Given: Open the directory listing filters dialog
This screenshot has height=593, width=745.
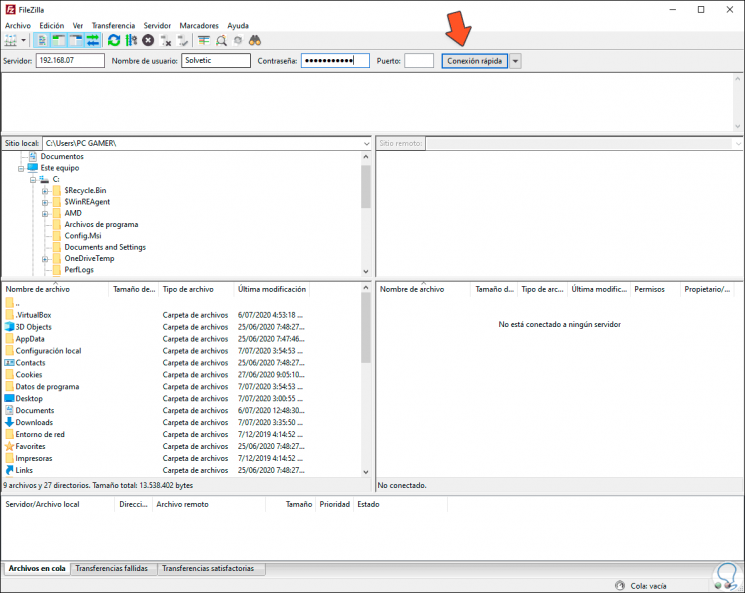Looking at the screenshot, I should [204, 40].
